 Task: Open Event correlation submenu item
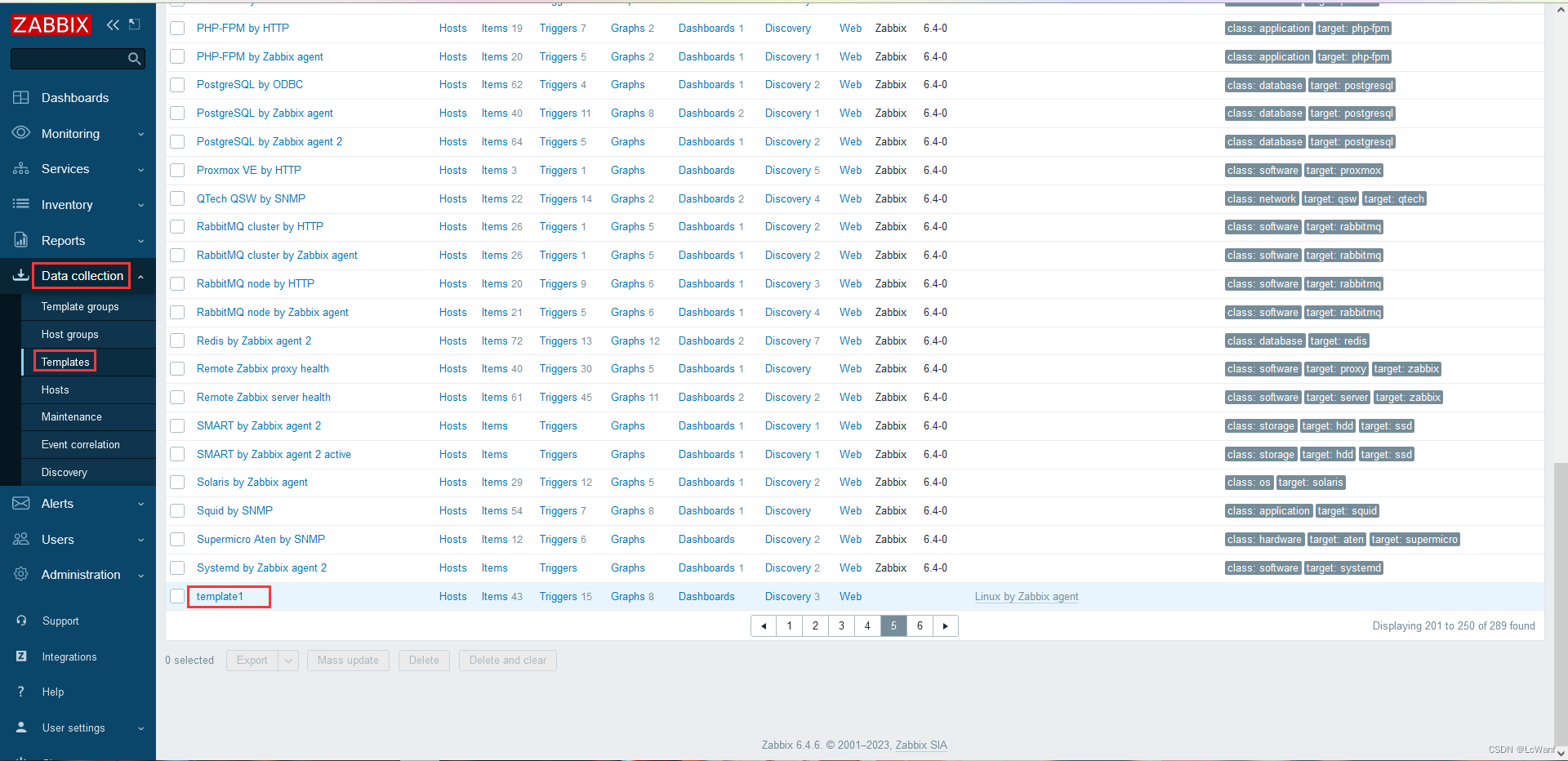80,445
